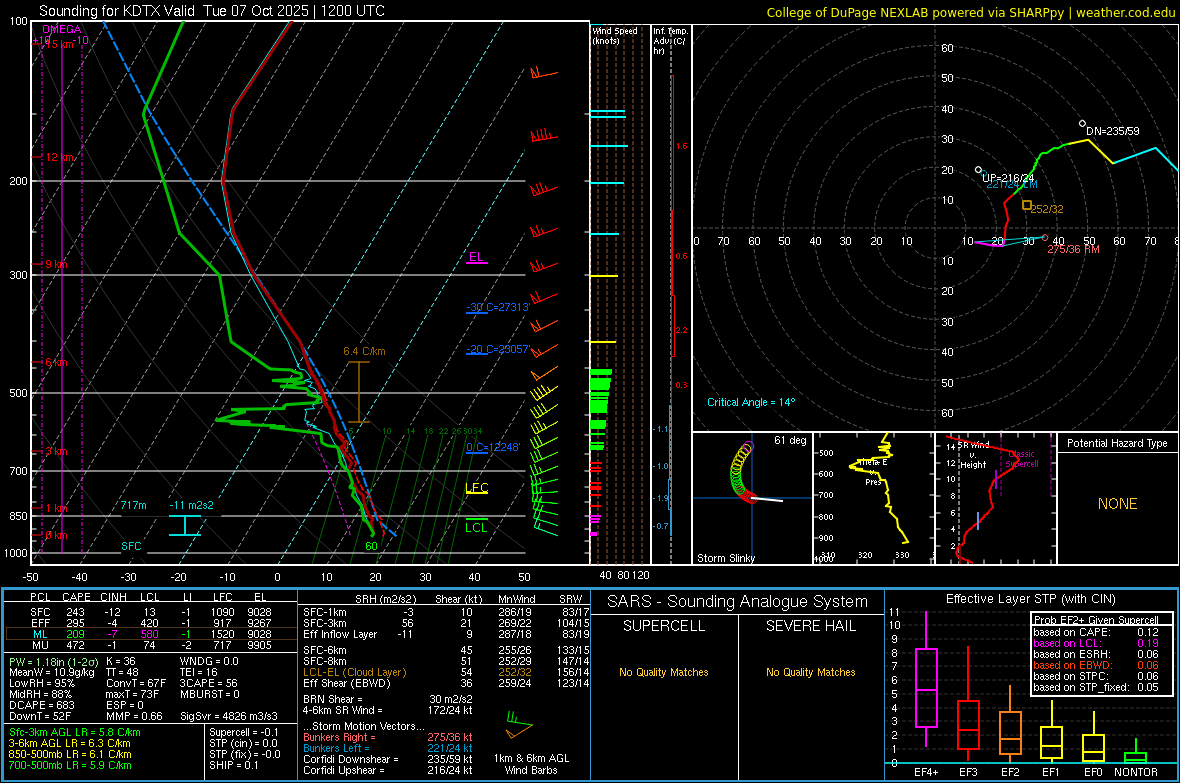The width and height of the screenshot is (1180, 783).
Task: Click the 61 deg slinky tilt value
Action: [790, 440]
